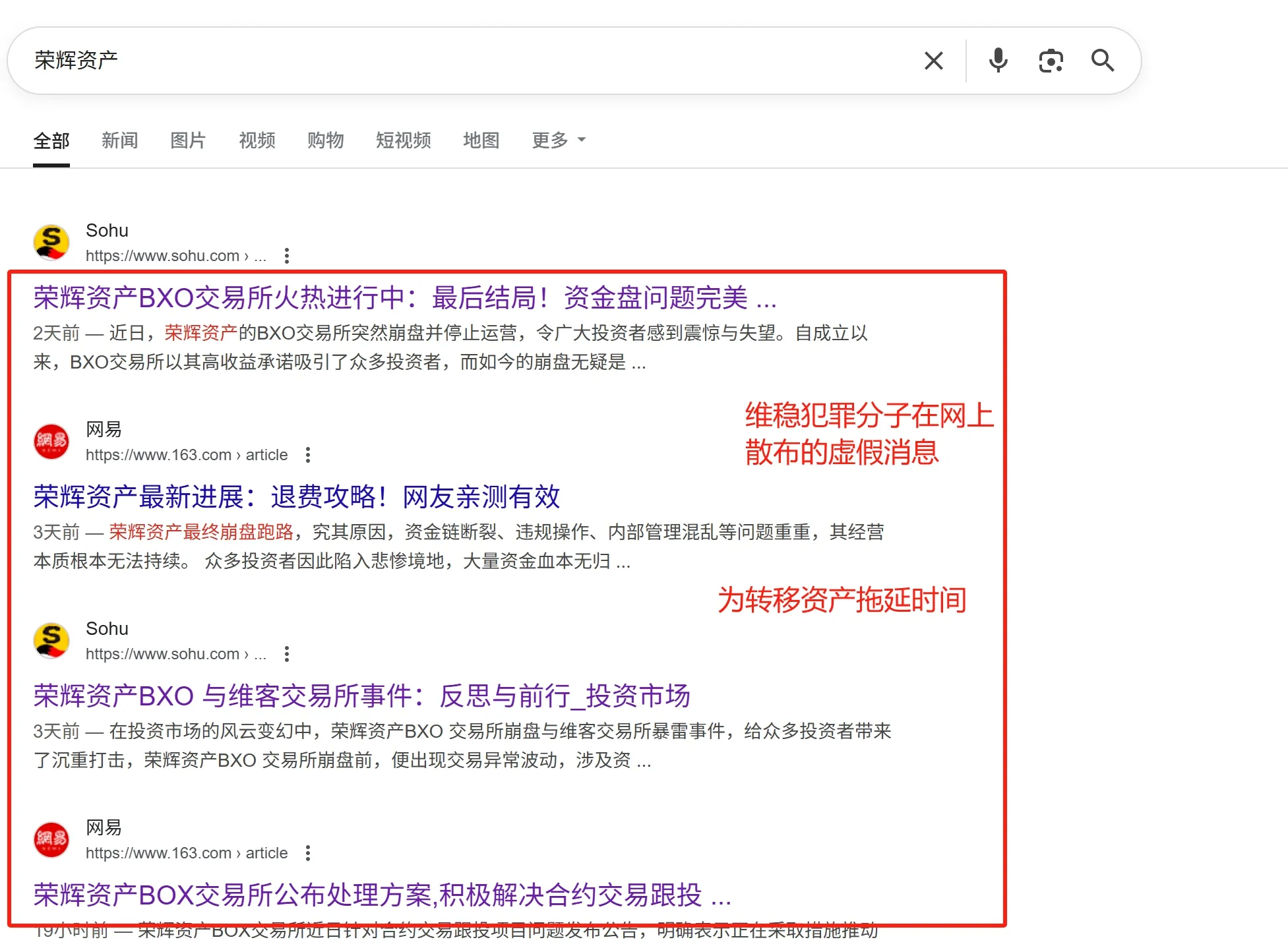Click the Sohu favicon above the 维客交易所事件 result
The height and width of the screenshot is (950, 1288).
click(51, 641)
